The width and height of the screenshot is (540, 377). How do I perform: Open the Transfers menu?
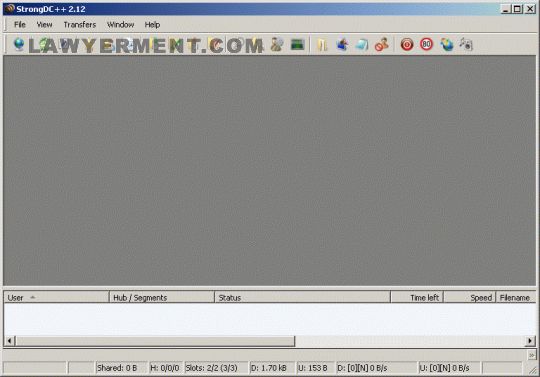pyautogui.click(x=80, y=24)
